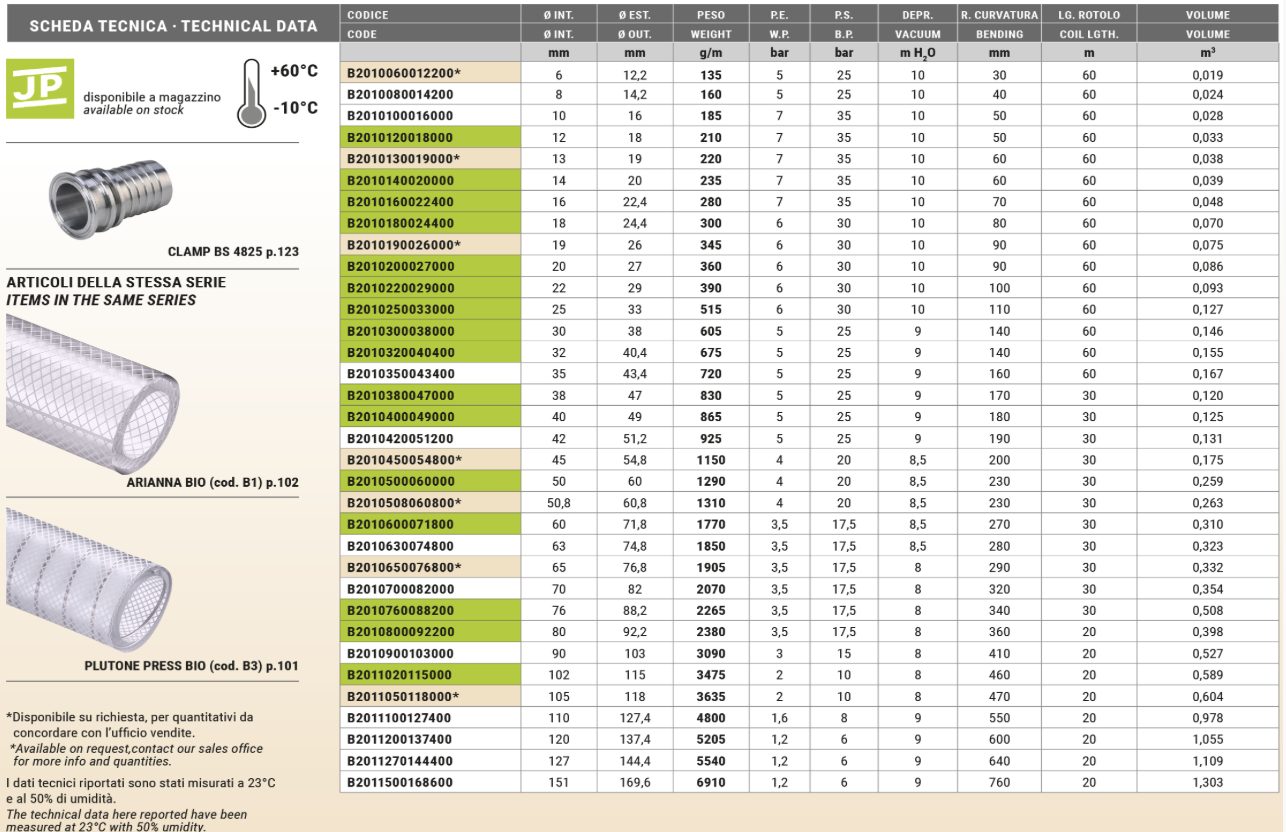This screenshot has width=1286, height=832.
Task: Click the R. CURVATURA column header
Action: pyautogui.click(x=999, y=15)
